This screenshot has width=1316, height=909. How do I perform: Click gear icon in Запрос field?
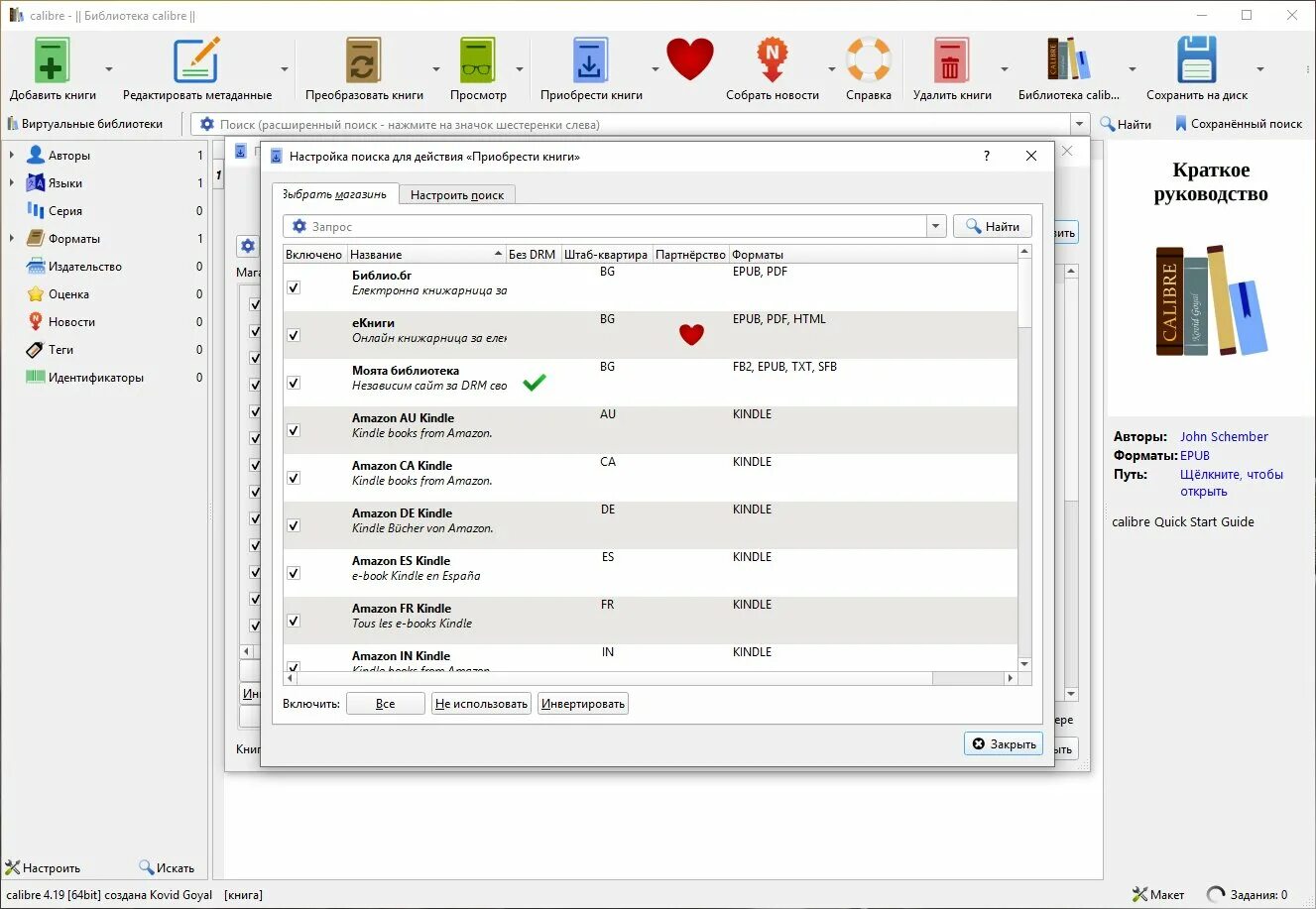click(x=299, y=226)
